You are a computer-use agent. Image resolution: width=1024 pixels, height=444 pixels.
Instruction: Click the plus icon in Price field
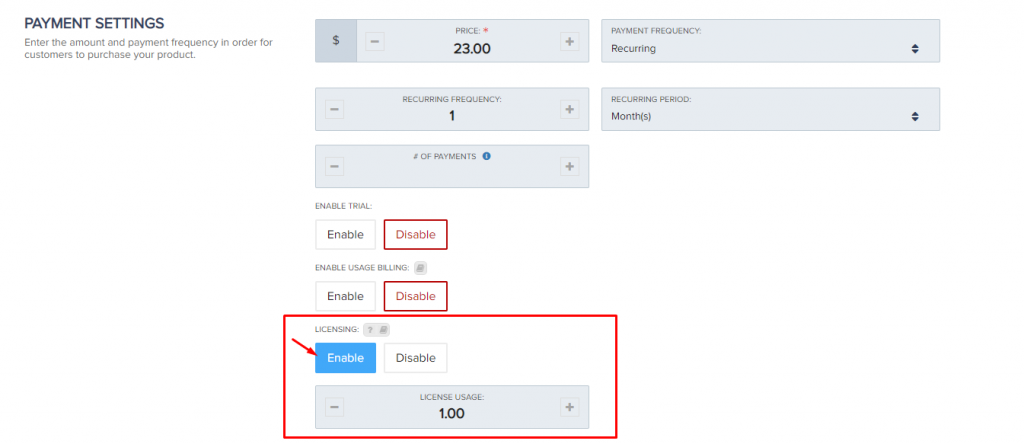[570, 41]
